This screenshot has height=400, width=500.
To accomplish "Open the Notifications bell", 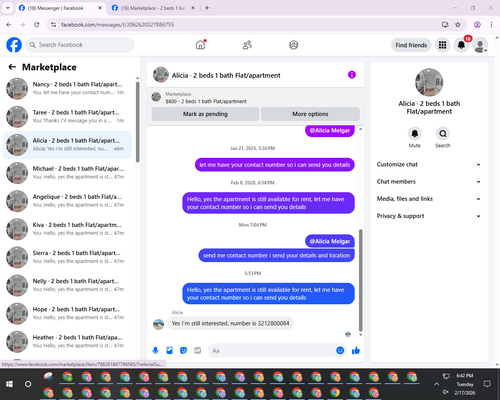I will click(x=461, y=45).
